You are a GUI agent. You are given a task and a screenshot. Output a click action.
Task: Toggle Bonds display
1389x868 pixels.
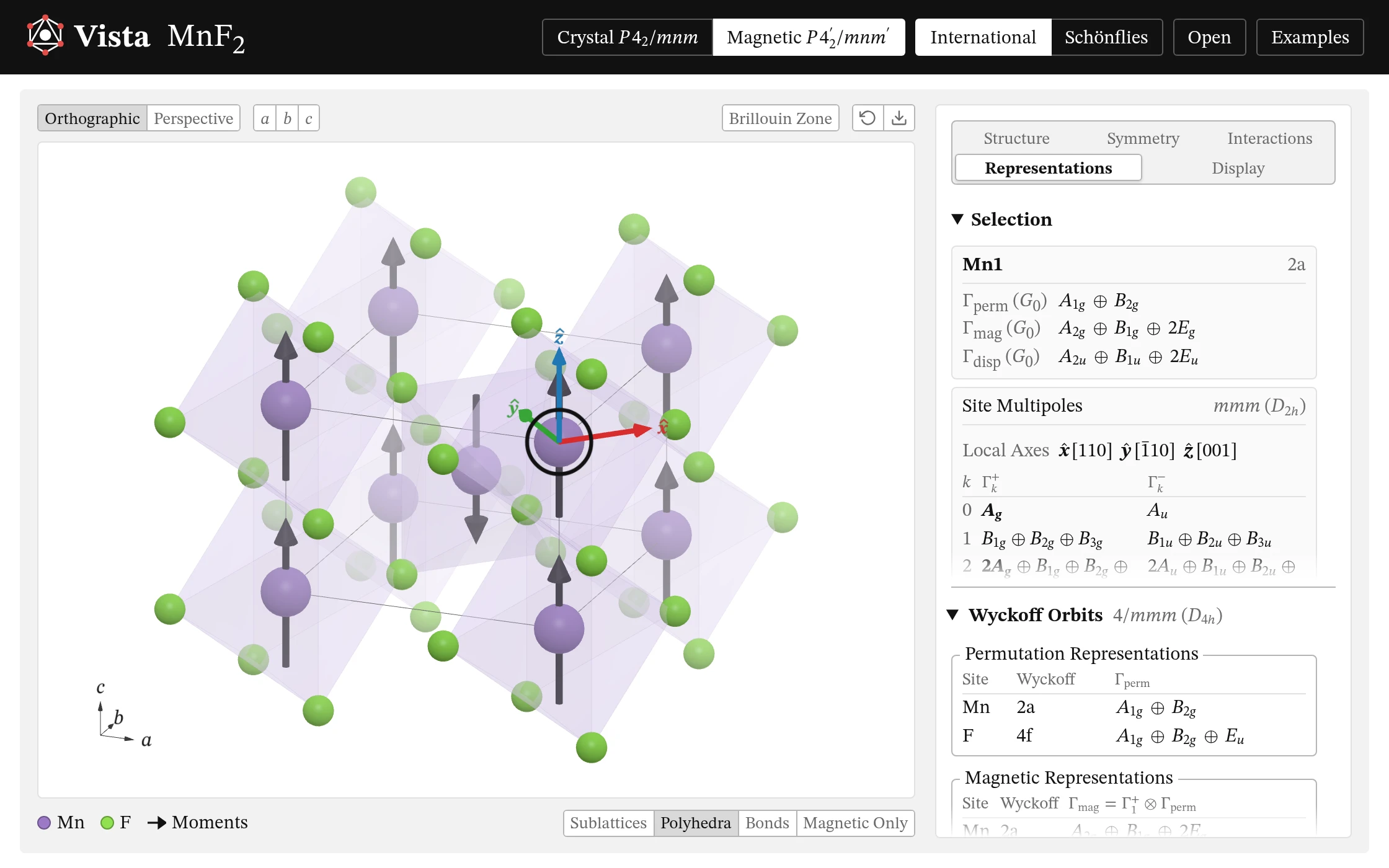pyautogui.click(x=767, y=823)
